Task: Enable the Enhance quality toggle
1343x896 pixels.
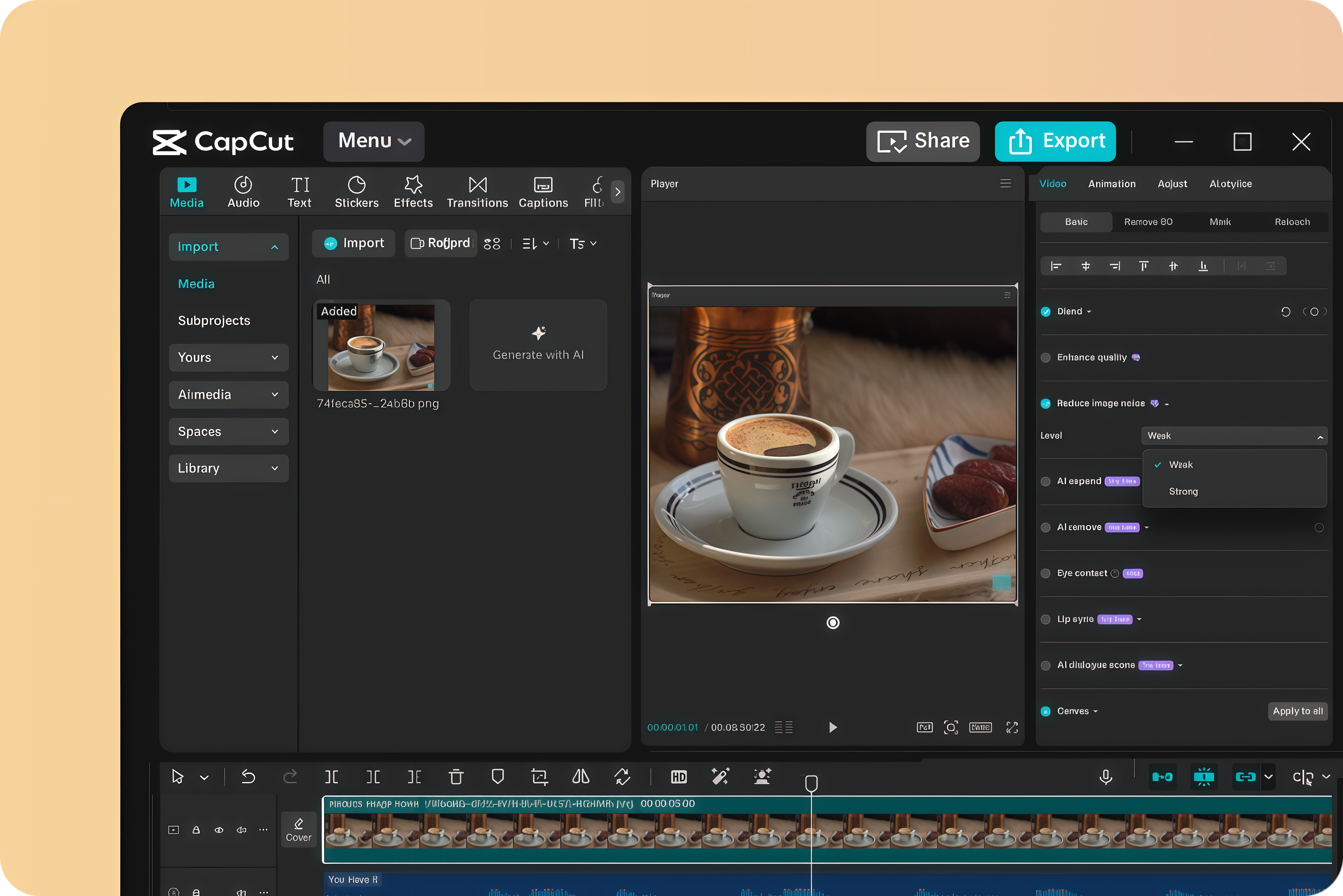Action: tap(1045, 357)
